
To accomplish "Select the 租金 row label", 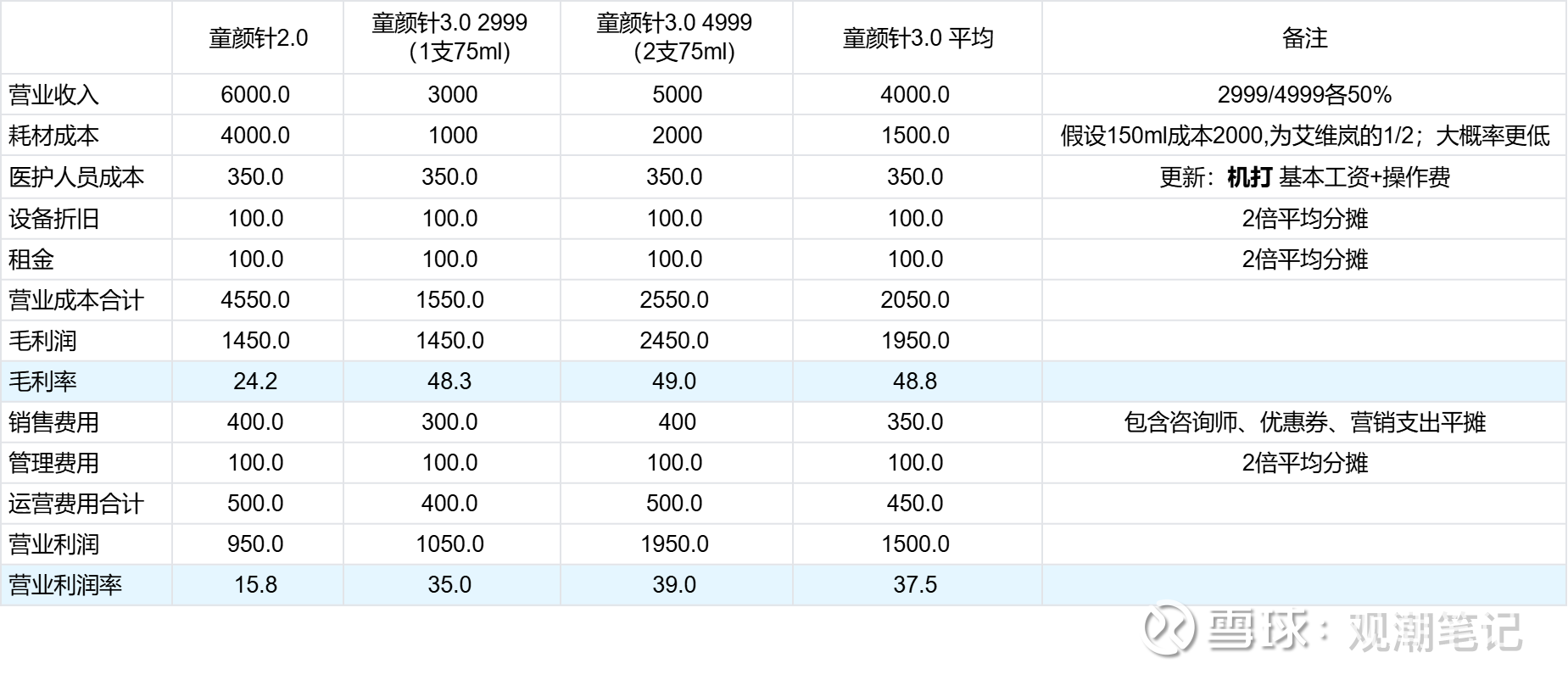I will coord(31,259).
